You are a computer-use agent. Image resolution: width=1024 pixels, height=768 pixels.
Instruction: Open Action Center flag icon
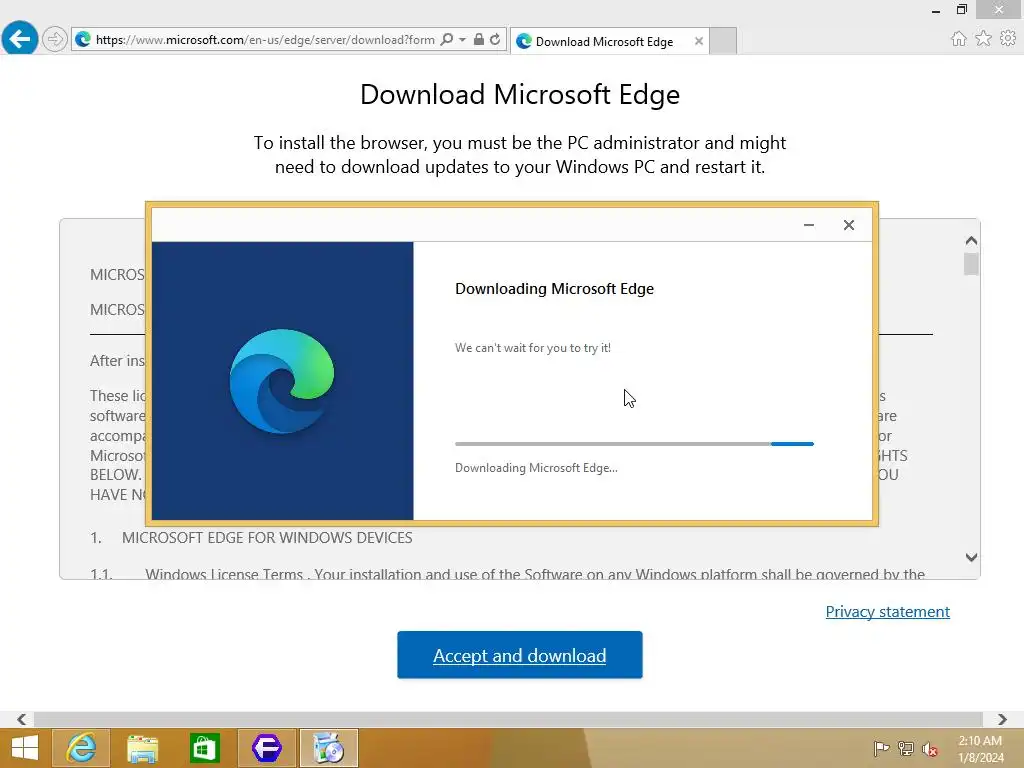881,748
